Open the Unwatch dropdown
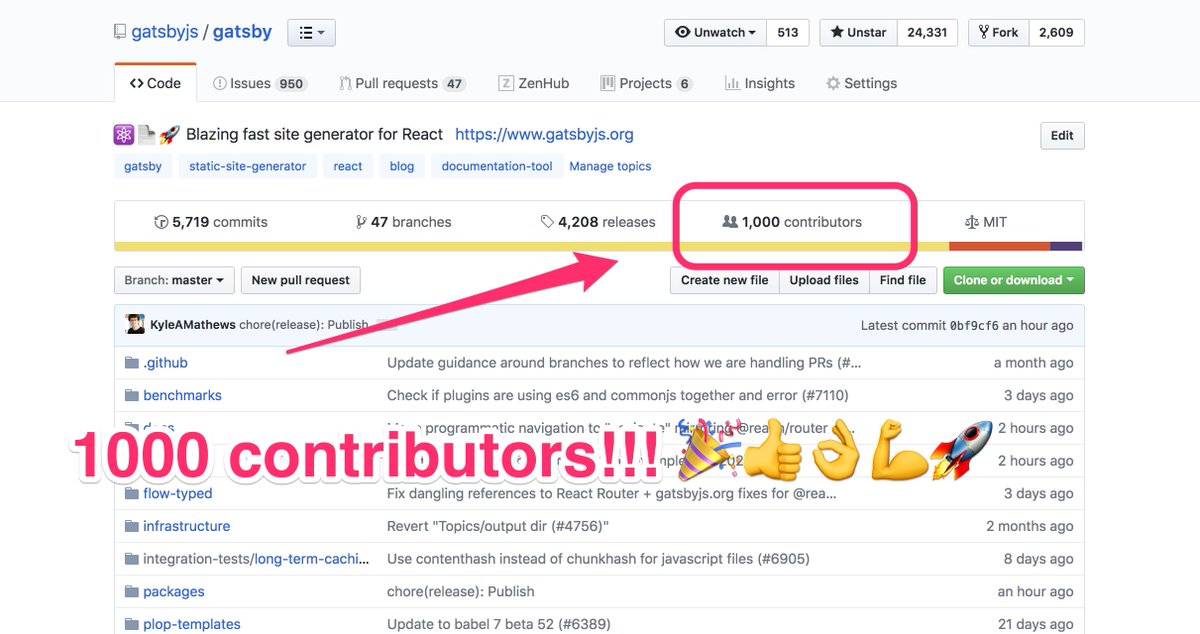 [x=715, y=32]
